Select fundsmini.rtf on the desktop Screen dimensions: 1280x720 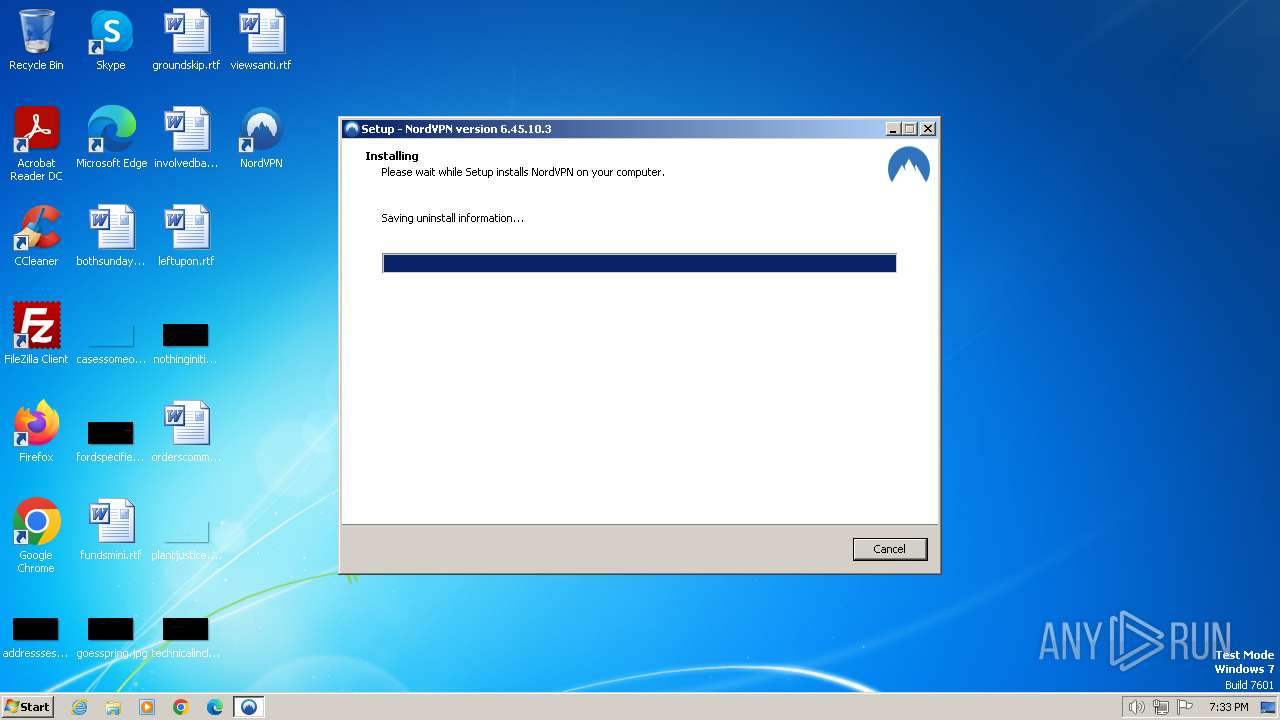pyautogui.click(x=111, y=531)
